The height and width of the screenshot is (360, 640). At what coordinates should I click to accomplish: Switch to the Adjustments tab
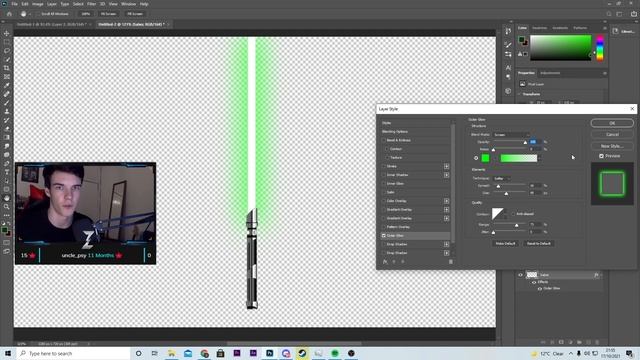pos(550,73)
